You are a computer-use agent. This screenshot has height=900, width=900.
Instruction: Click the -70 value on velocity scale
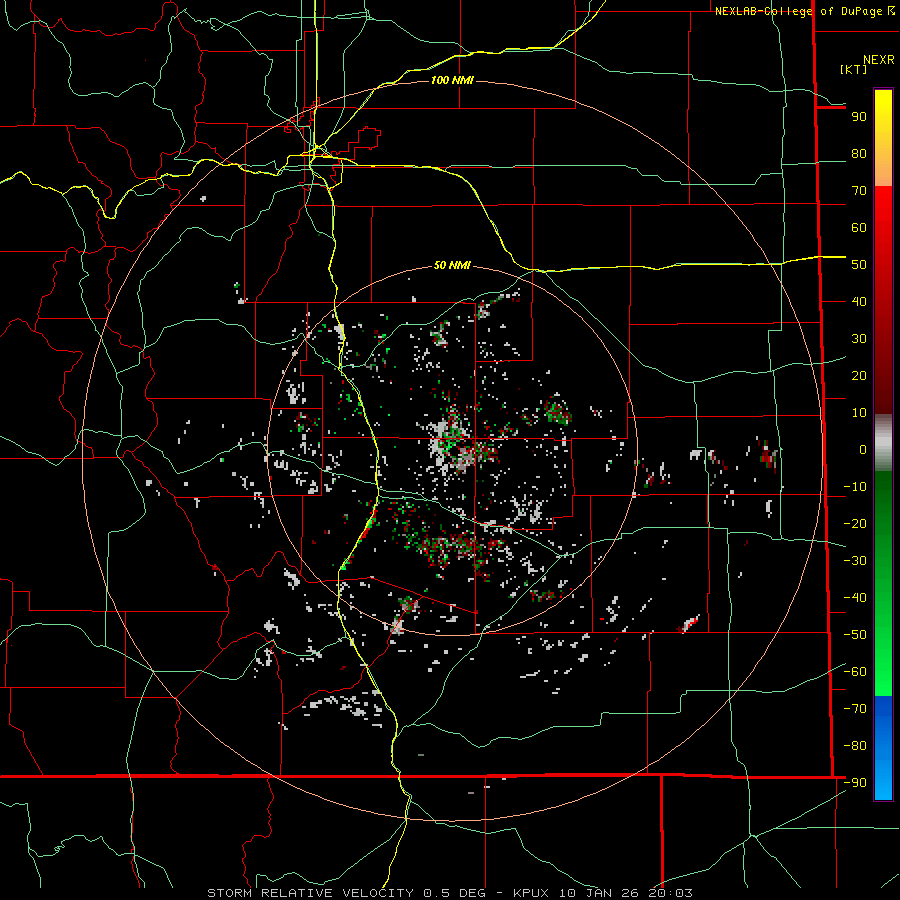coord(855,709)
